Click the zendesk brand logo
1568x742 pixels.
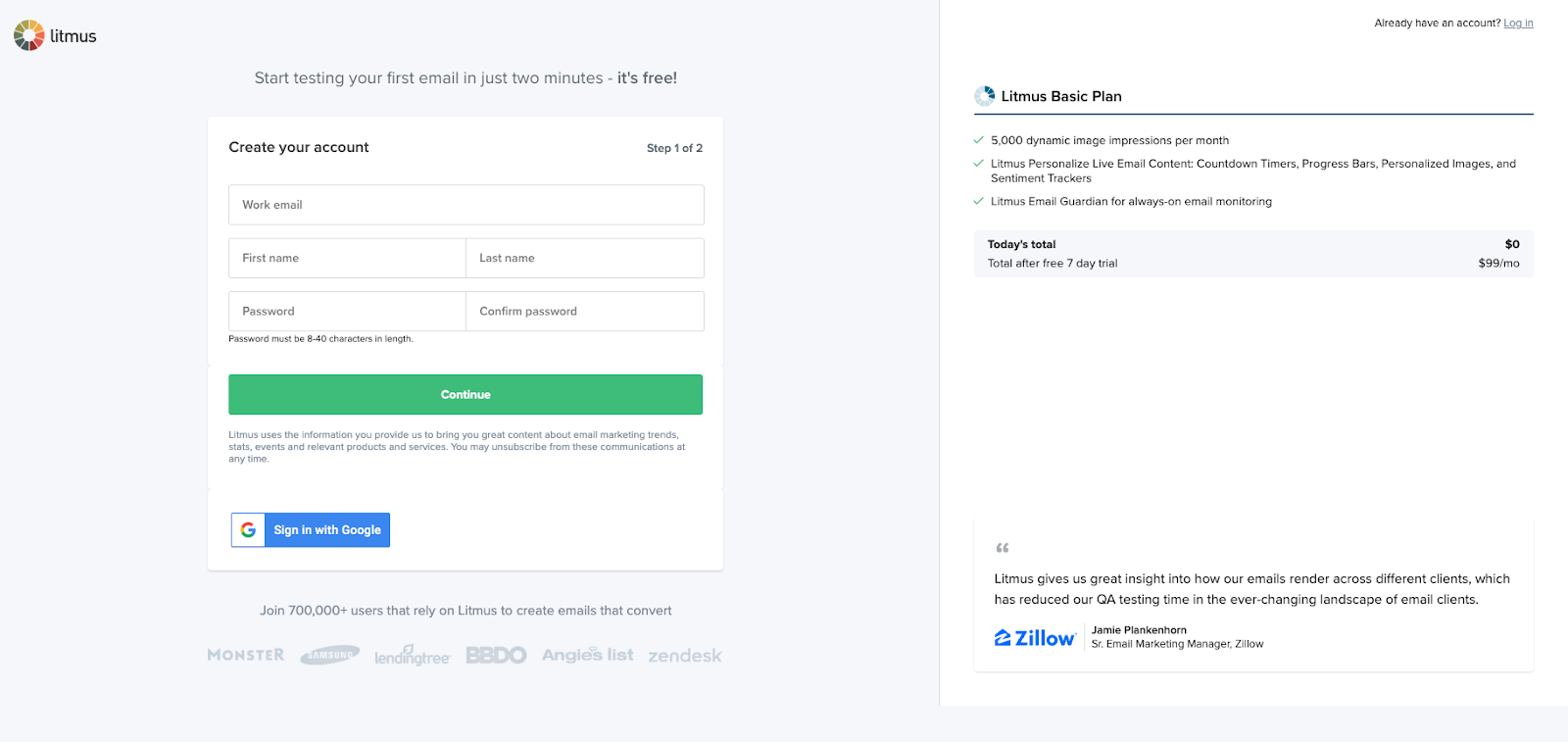click(684, 654)
